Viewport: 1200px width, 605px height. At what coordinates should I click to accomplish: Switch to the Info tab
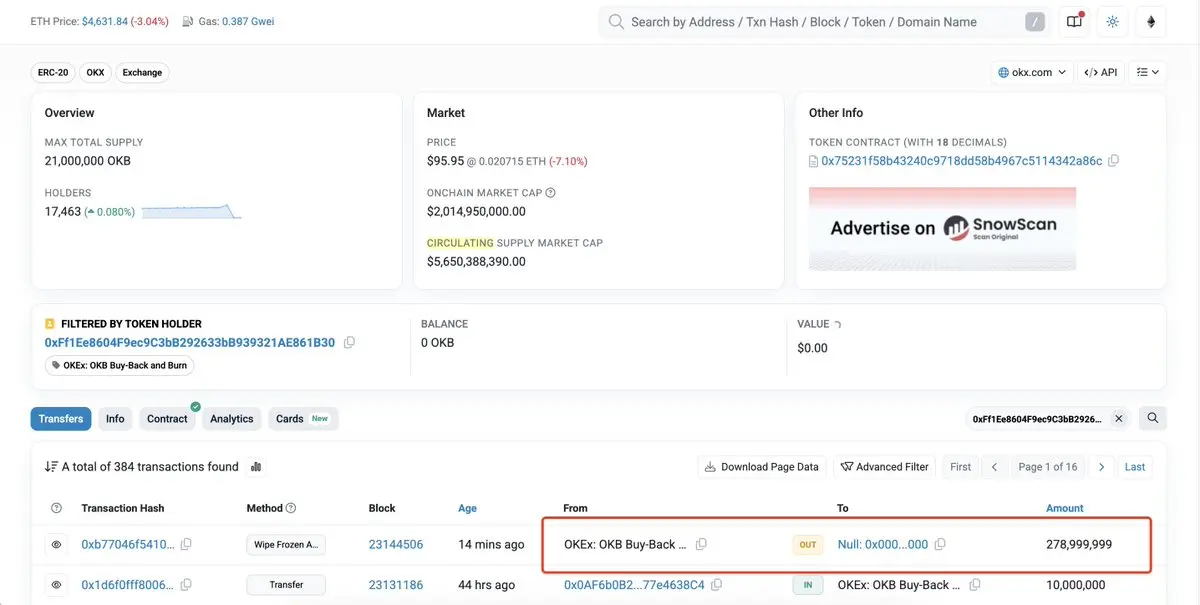[115, 419]
